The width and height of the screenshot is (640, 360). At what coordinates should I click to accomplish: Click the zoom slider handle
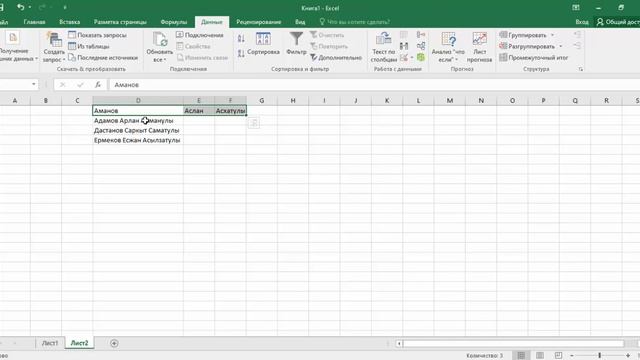coord(600,356)
